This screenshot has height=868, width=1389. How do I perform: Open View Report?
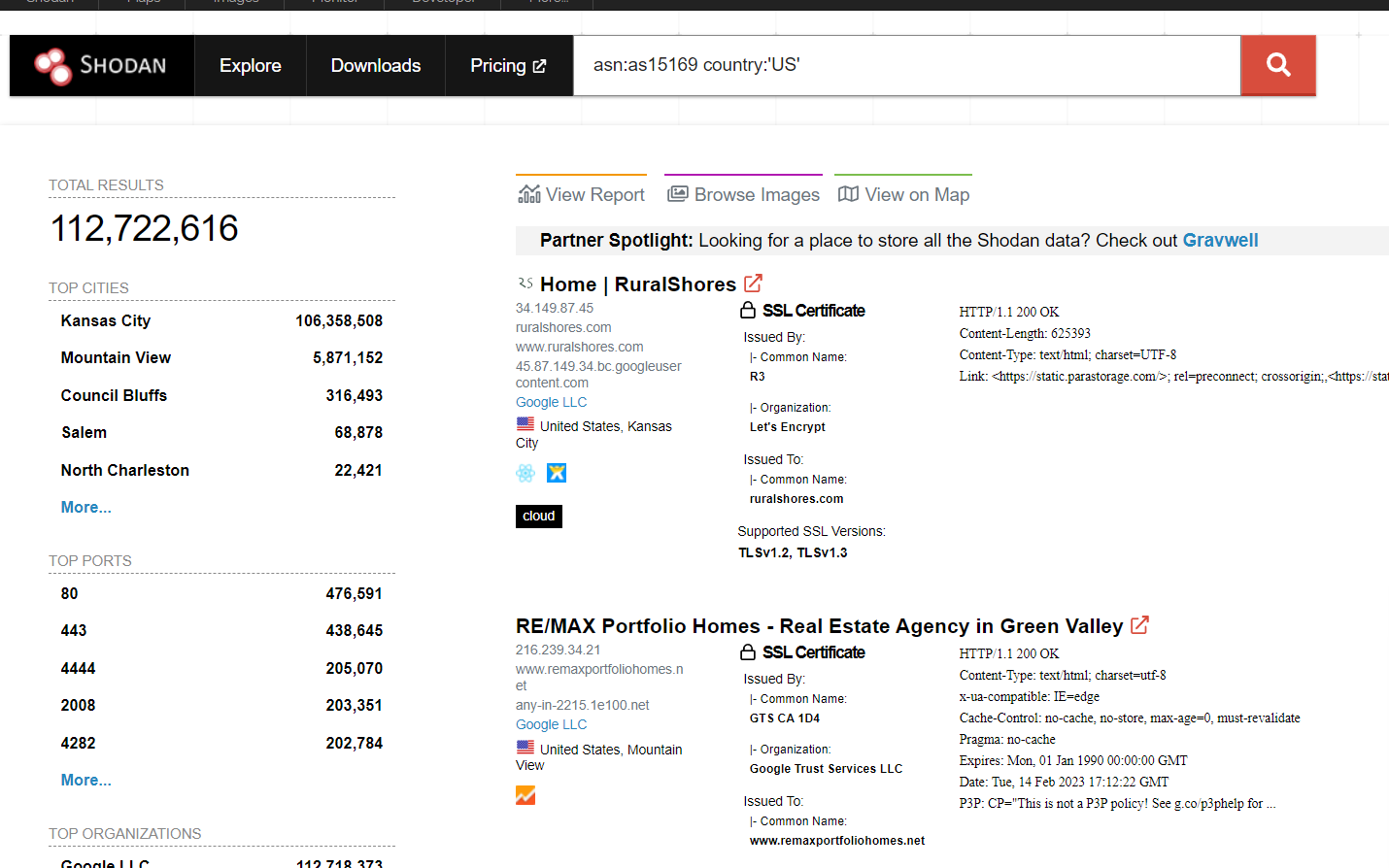coord(582,194)
